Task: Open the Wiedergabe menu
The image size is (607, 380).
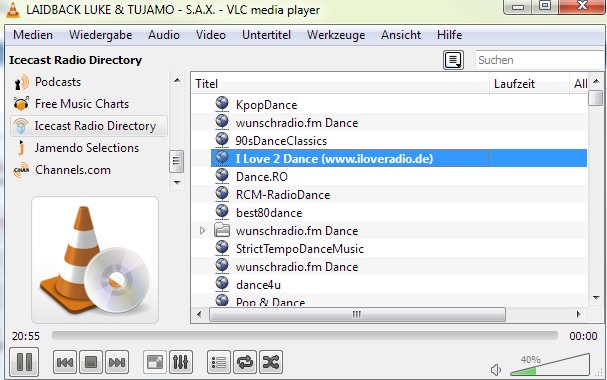Action: pos(101,35)
